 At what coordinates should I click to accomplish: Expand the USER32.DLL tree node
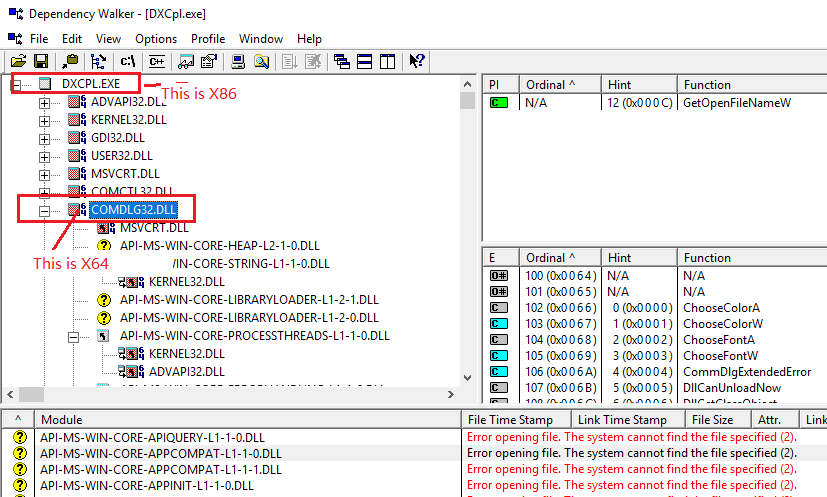[x=44, y=157]
